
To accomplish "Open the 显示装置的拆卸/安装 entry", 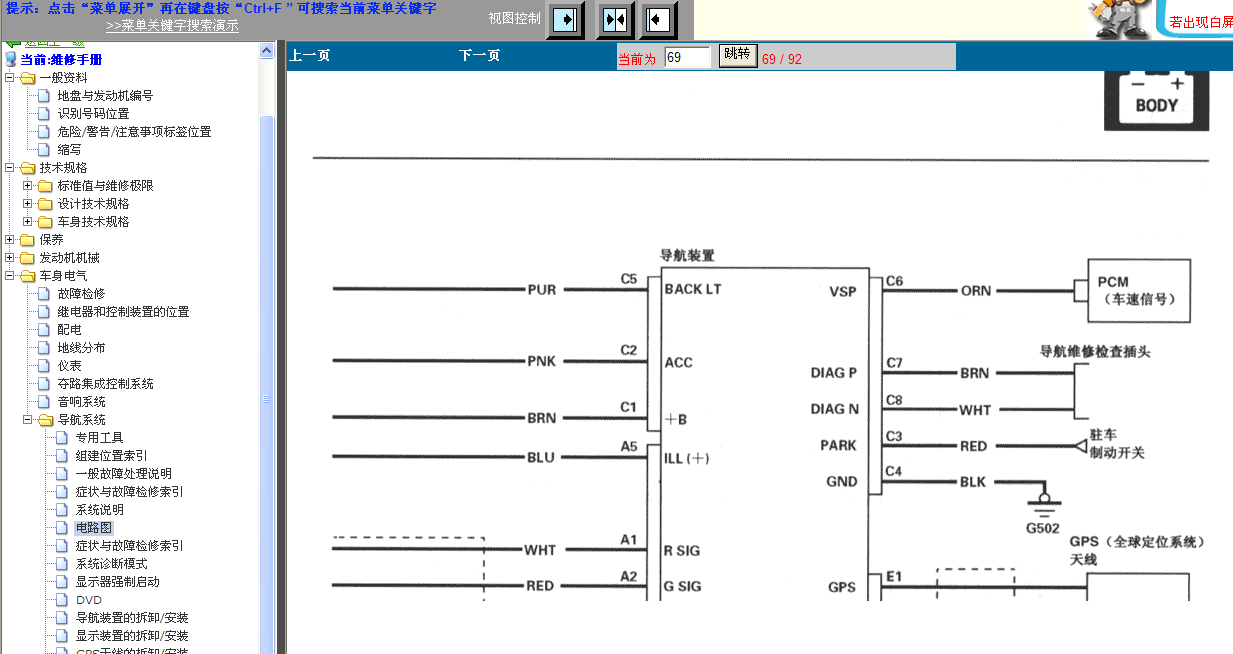I will [x=132, y=636].
